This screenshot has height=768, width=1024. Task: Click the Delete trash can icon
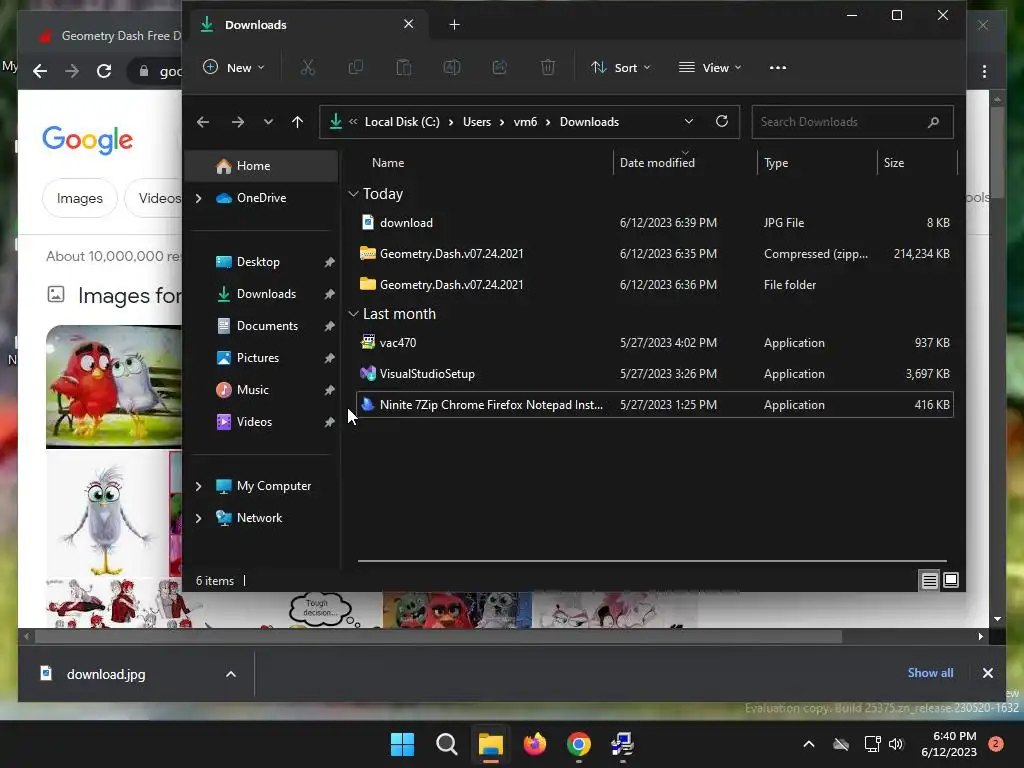pyautogui.click(x=548, y=67)
